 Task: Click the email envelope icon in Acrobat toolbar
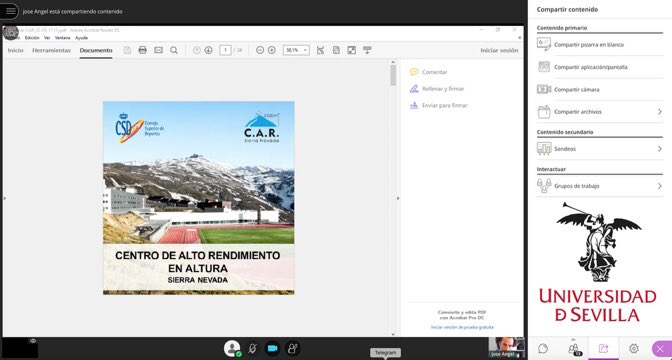(159, 50)
